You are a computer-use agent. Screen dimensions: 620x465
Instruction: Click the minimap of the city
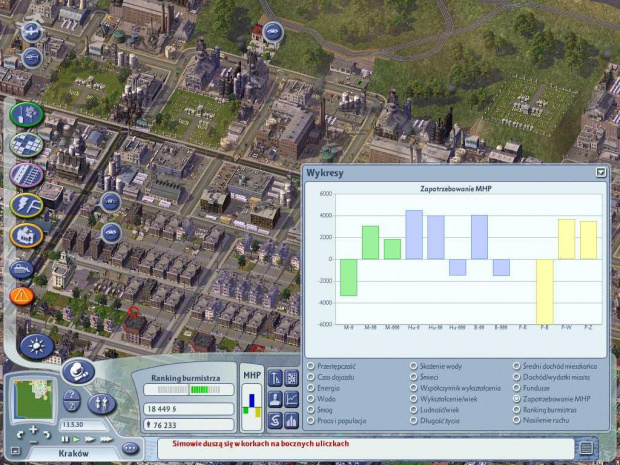point(33,399)
